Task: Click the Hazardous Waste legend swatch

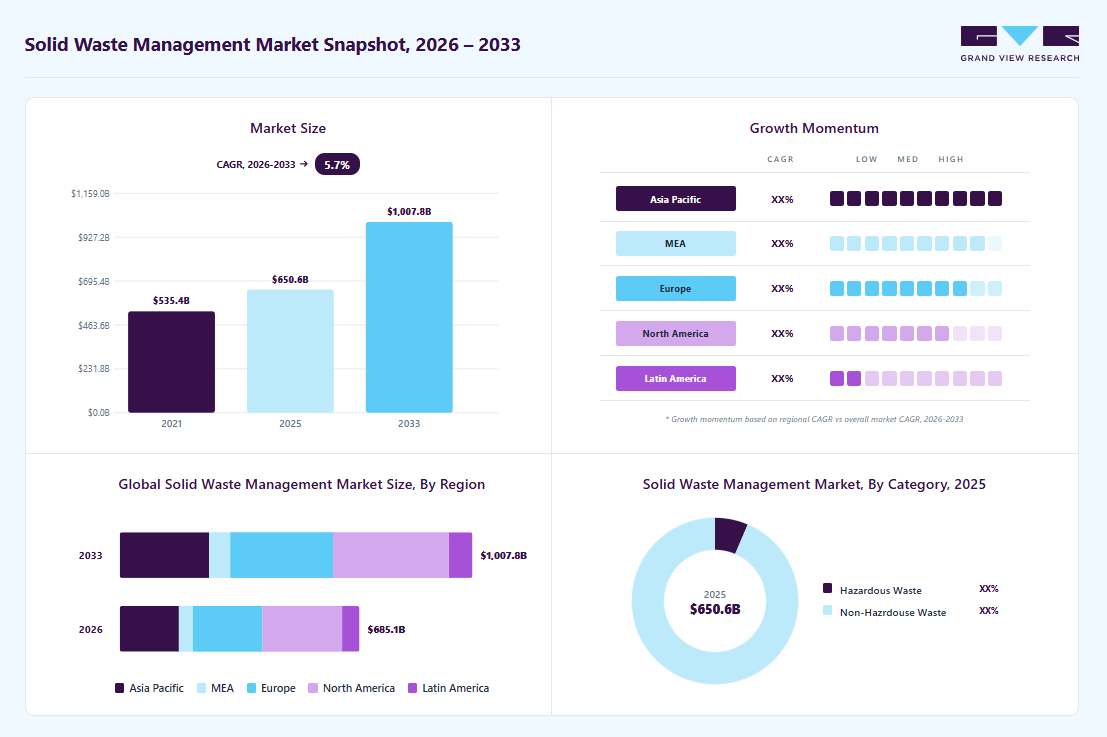Action: pyautogui.click(x=827, y=588)
